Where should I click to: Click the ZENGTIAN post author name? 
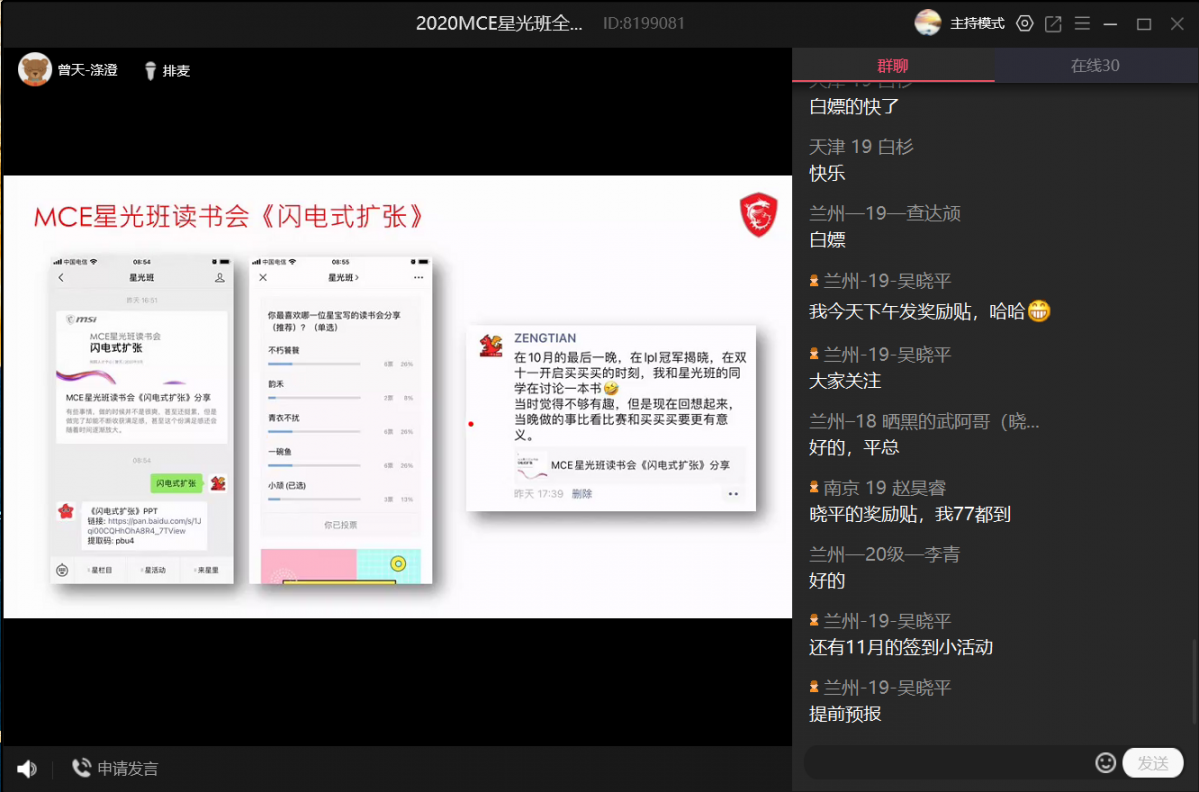tap(545, 338)
